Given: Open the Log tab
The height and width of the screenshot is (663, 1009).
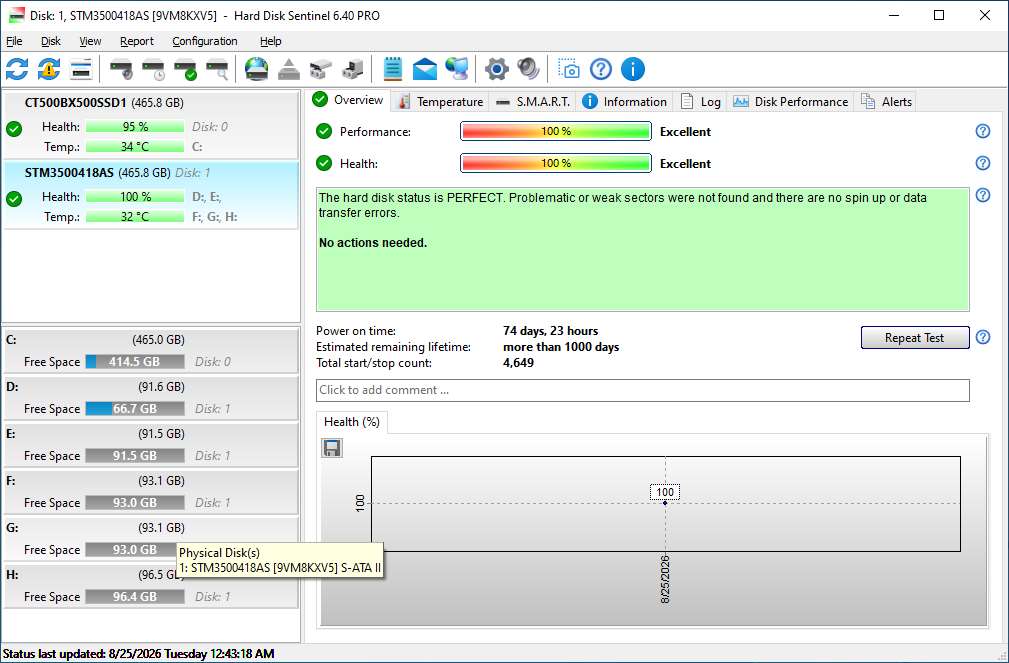Looking at the screenshot, I should 700,102.
